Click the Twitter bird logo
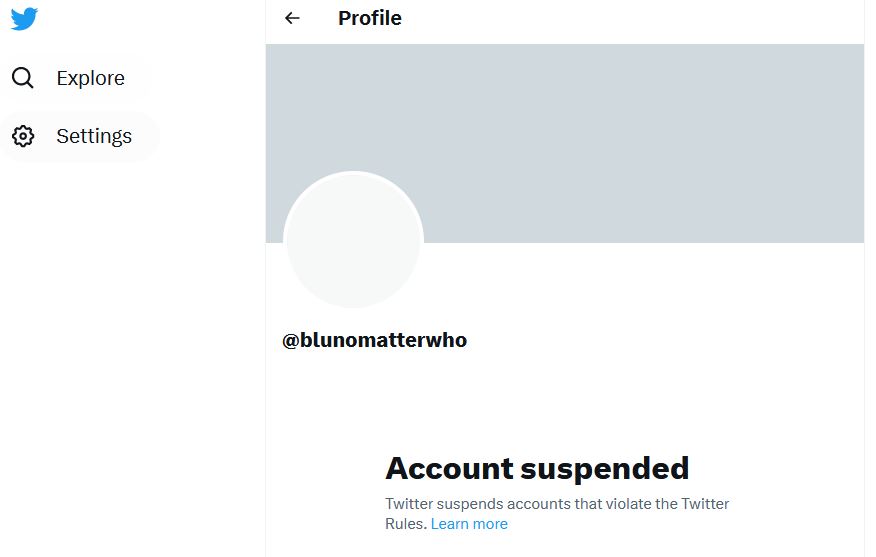The image size is (876, 557). click(24, 19)
